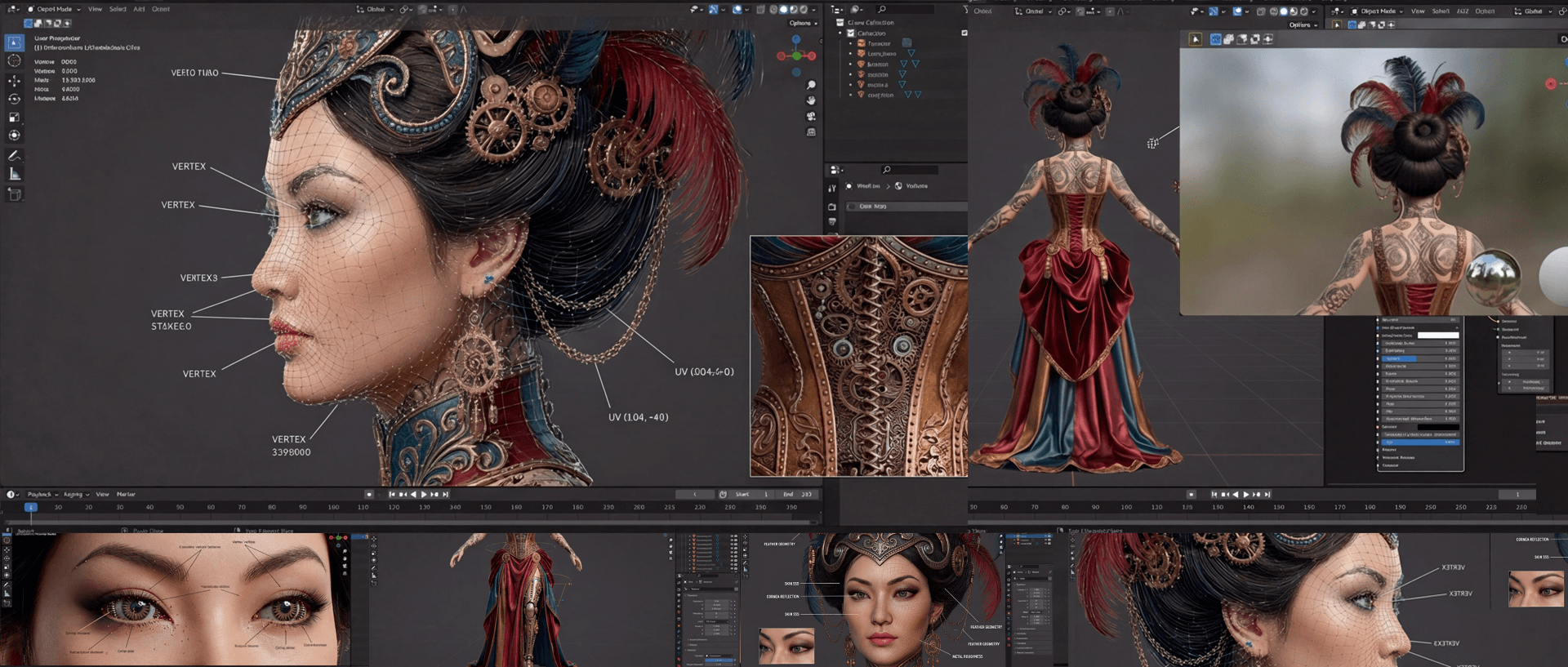Click the zoom magnifier in left viewport gizmos
The width and height of the screenshot is (1568, 667).
[x=811, y=85]
